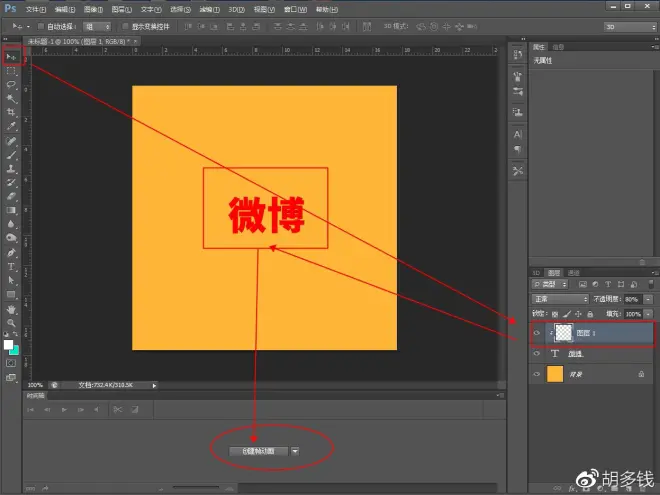Select the Move tool in the toolbox
Viewport: 660px width, 495px height.
(x=11, y=56)
